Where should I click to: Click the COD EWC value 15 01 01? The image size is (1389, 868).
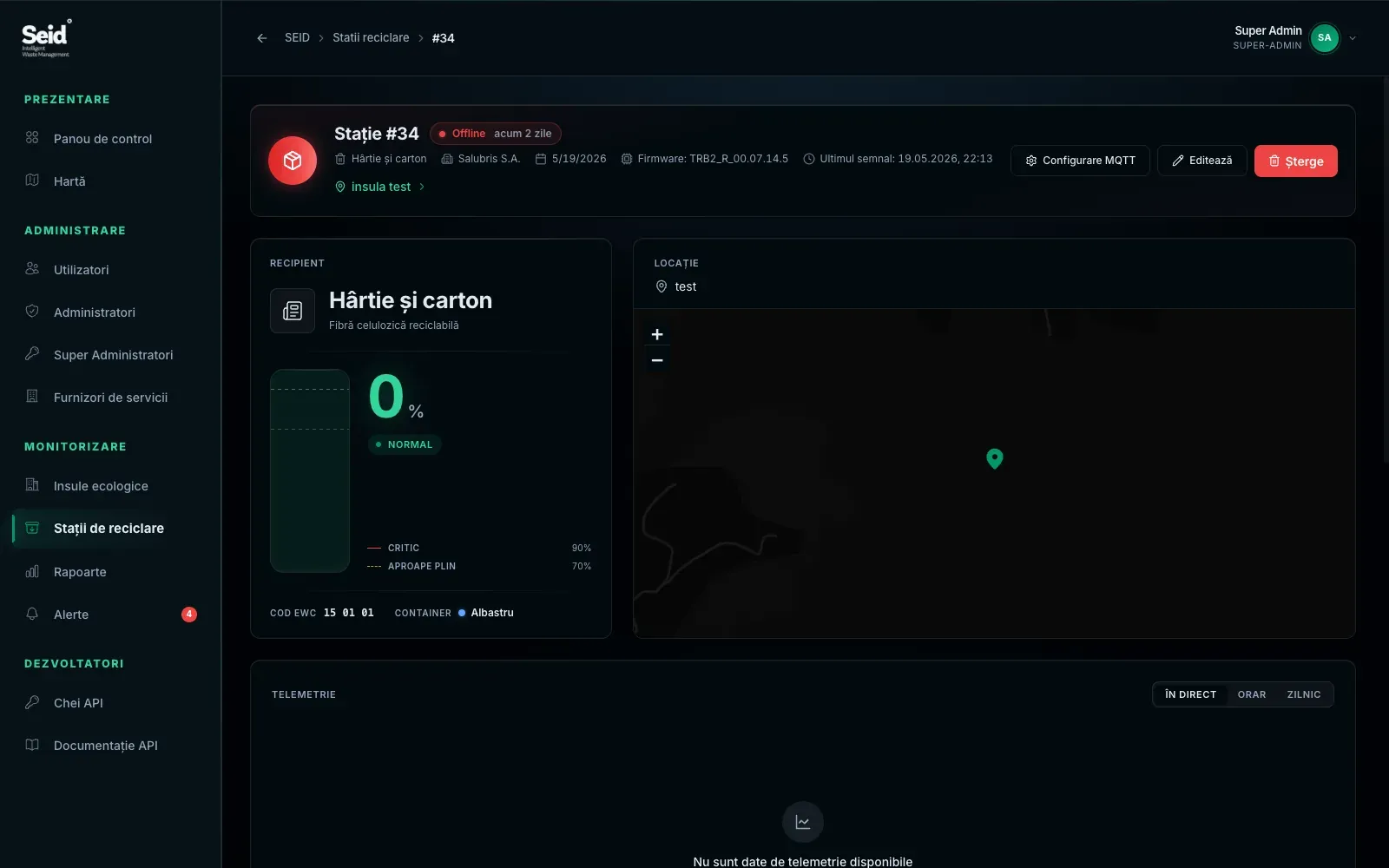349,613
